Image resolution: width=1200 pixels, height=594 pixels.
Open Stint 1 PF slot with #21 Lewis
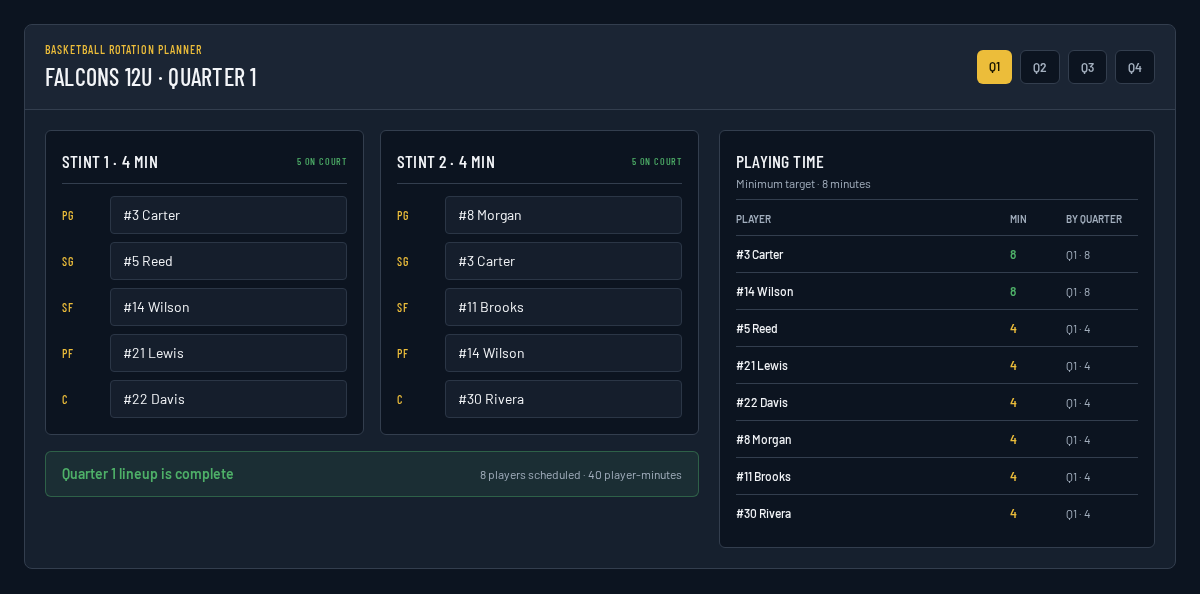[x=228, y=353]
